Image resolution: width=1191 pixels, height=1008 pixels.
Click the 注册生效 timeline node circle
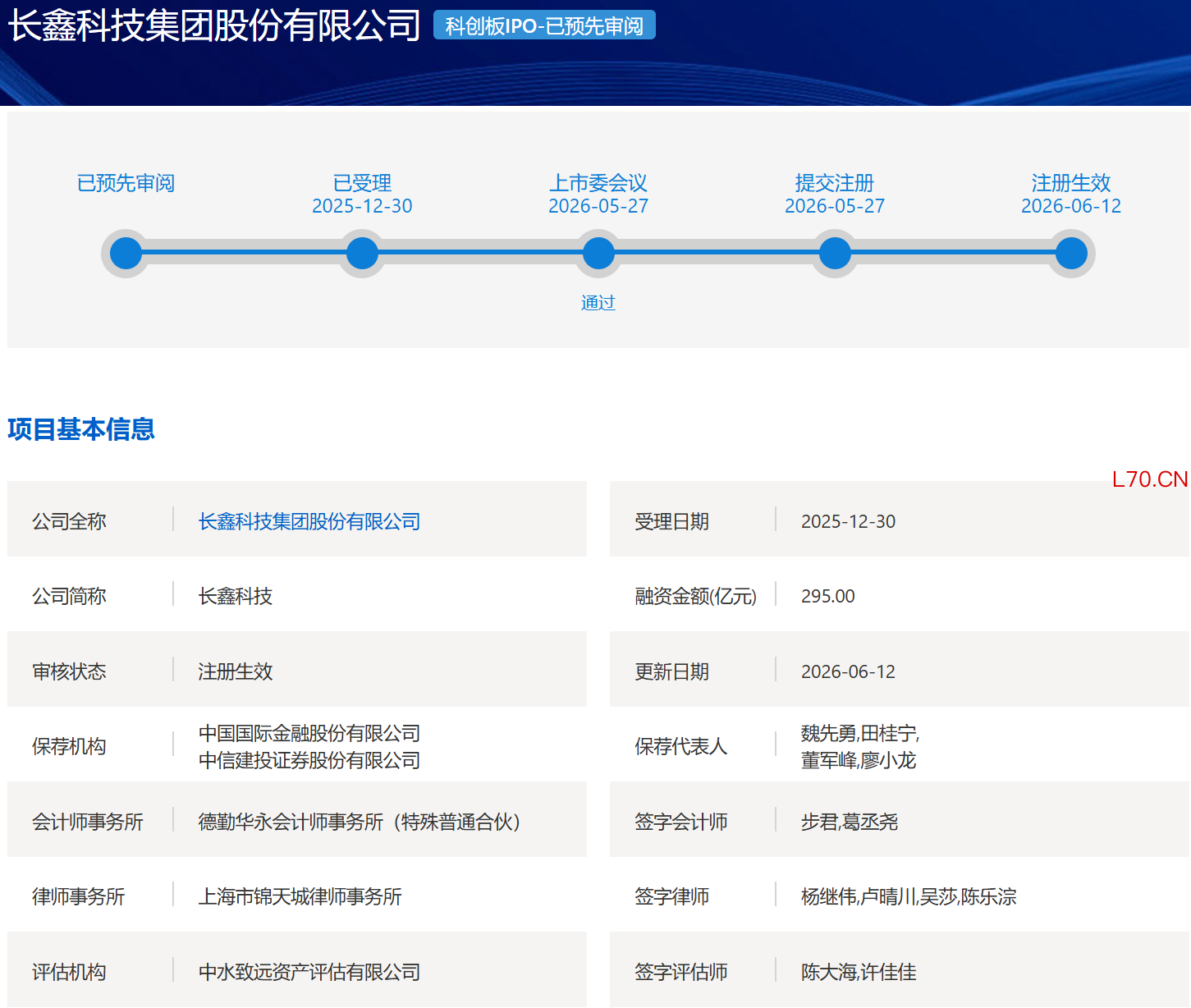1071,254
